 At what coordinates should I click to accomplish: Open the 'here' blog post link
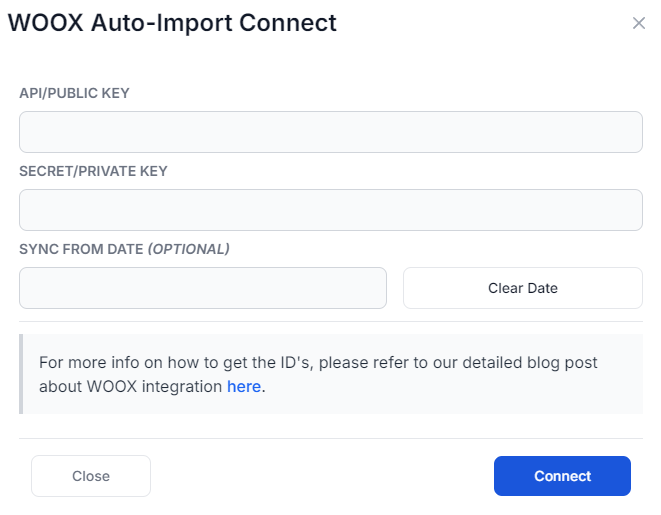(244, 386)
